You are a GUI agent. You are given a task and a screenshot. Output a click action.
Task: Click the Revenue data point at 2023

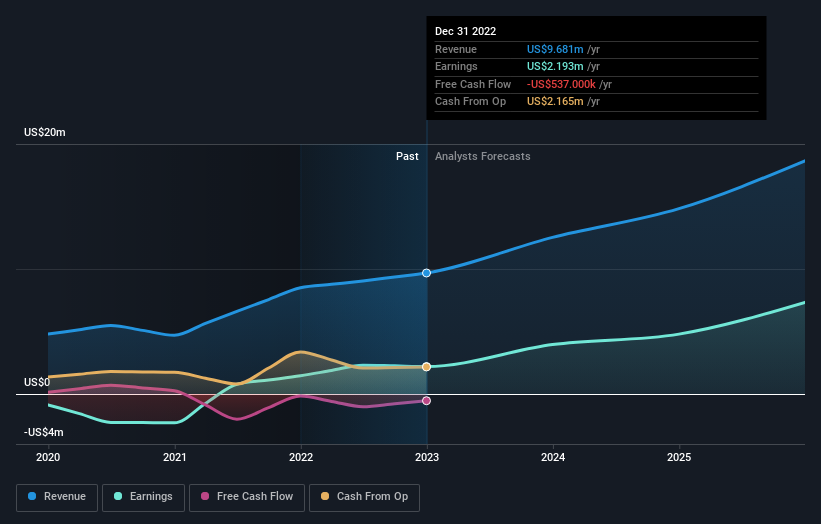[x=426, y=273]
